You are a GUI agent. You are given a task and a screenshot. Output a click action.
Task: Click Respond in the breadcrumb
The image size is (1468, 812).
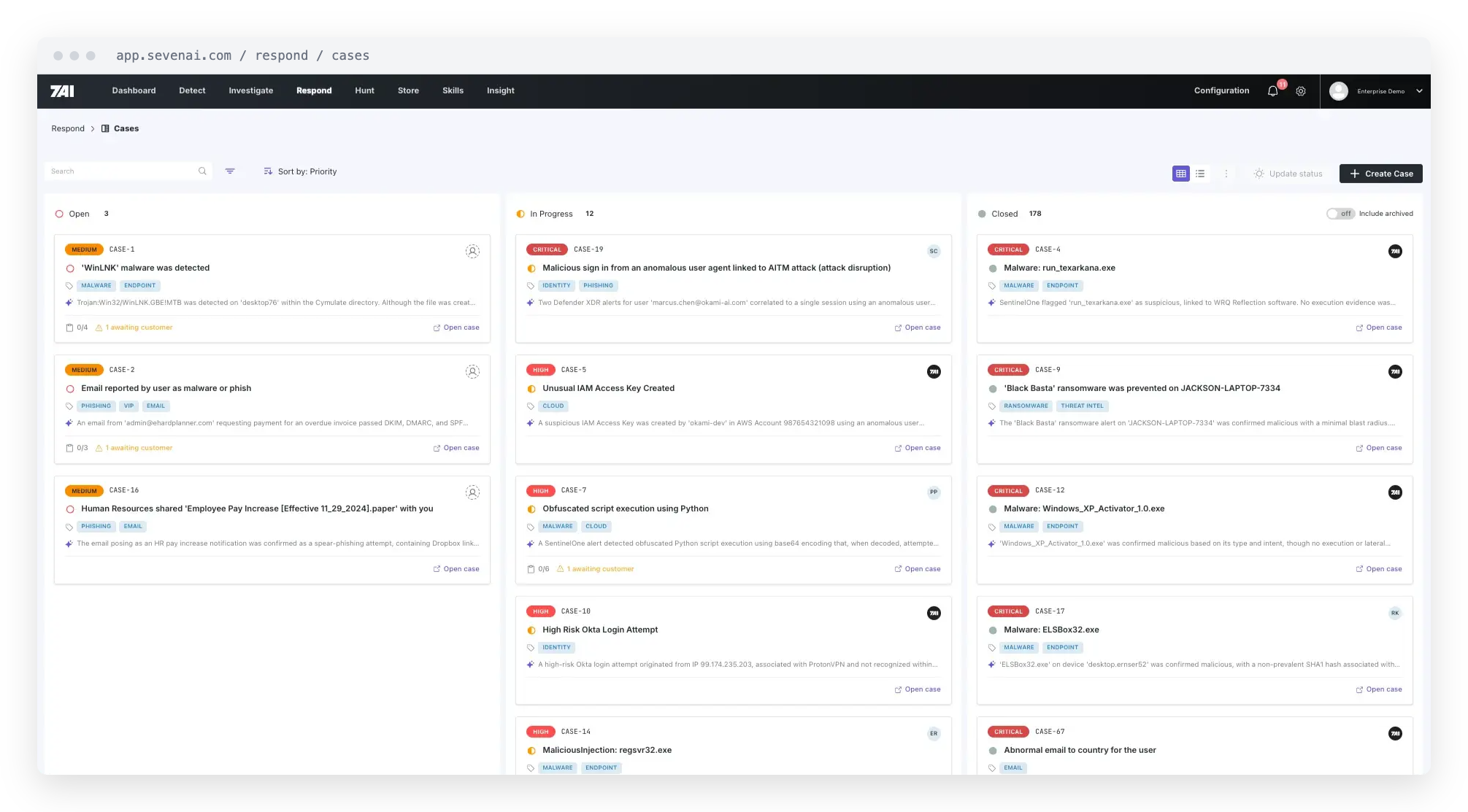(68, 128)
